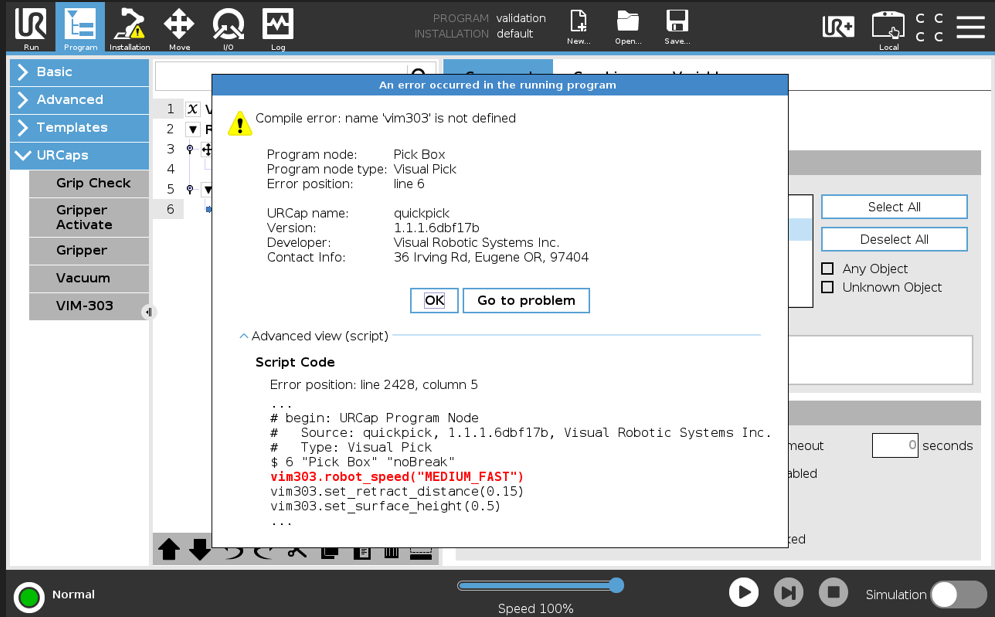Expand the Templates node category
The image size is (995, 617).
point(79,128)
